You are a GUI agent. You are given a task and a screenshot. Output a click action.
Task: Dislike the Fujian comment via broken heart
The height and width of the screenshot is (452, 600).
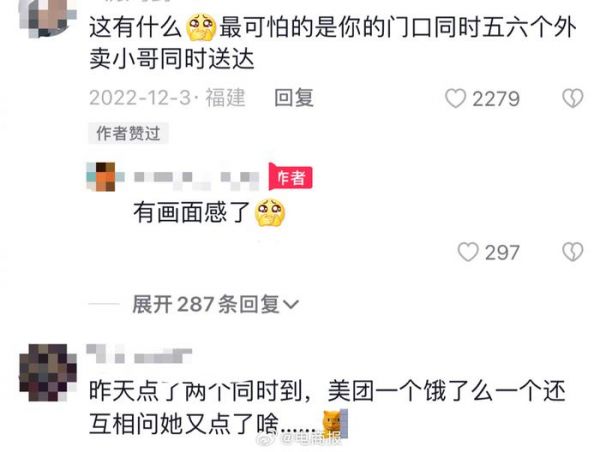[572, 98]
